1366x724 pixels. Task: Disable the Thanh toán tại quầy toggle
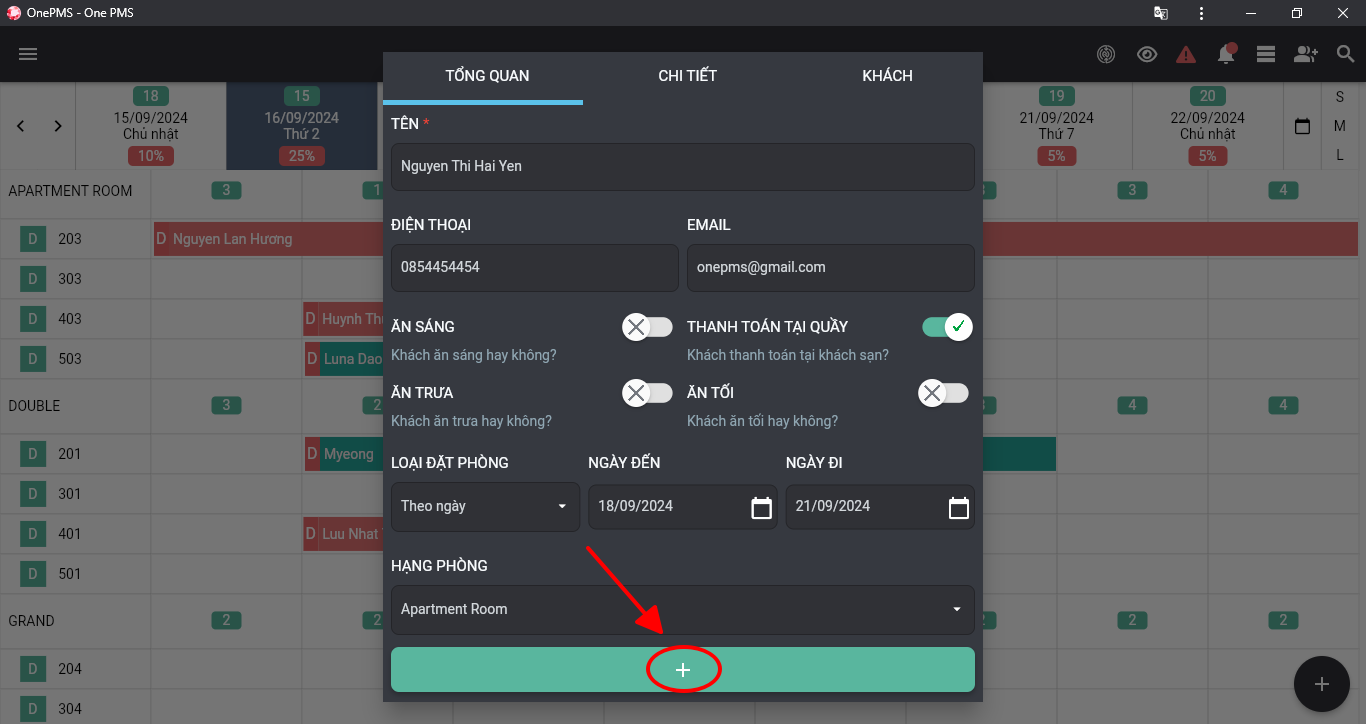coord(947,327)
